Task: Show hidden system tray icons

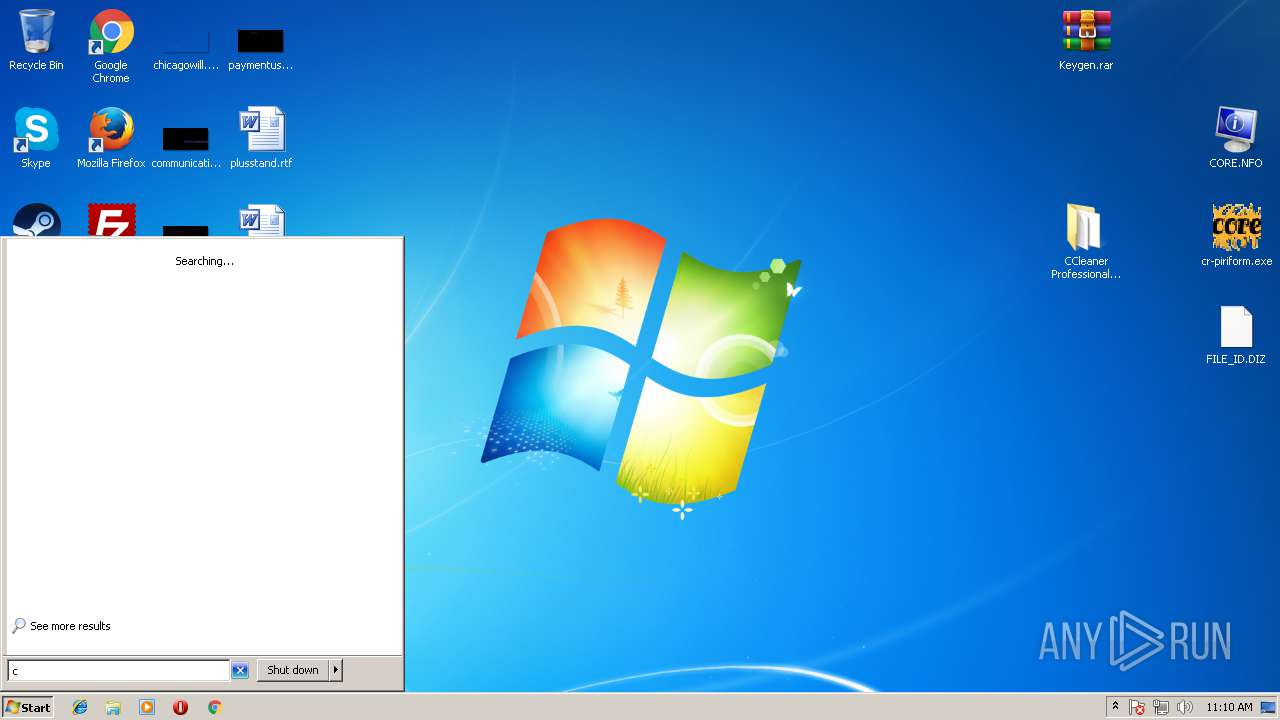Action: [1116, 707]
